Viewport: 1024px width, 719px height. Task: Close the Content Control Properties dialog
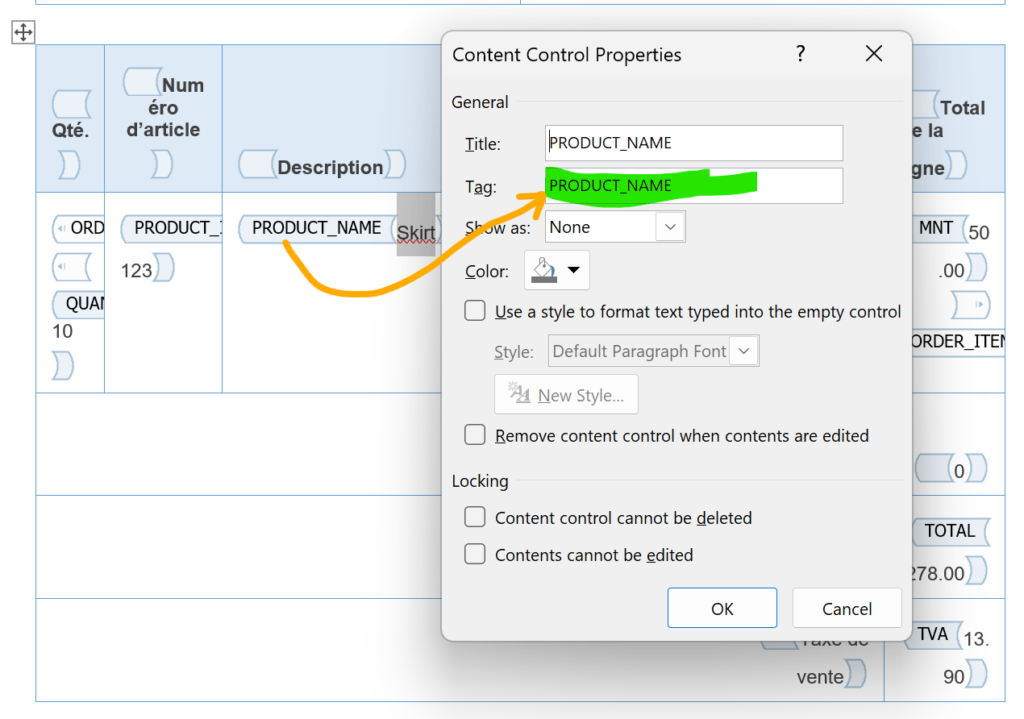click(x=874, y=54)
